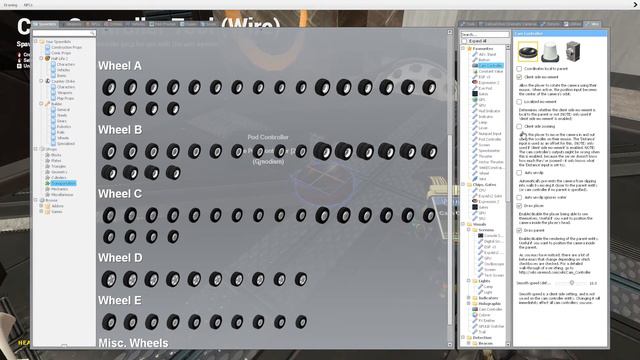Open the Comic Props spawnlist
Viewport: 640px width, 360px height.
coord(58,53)
